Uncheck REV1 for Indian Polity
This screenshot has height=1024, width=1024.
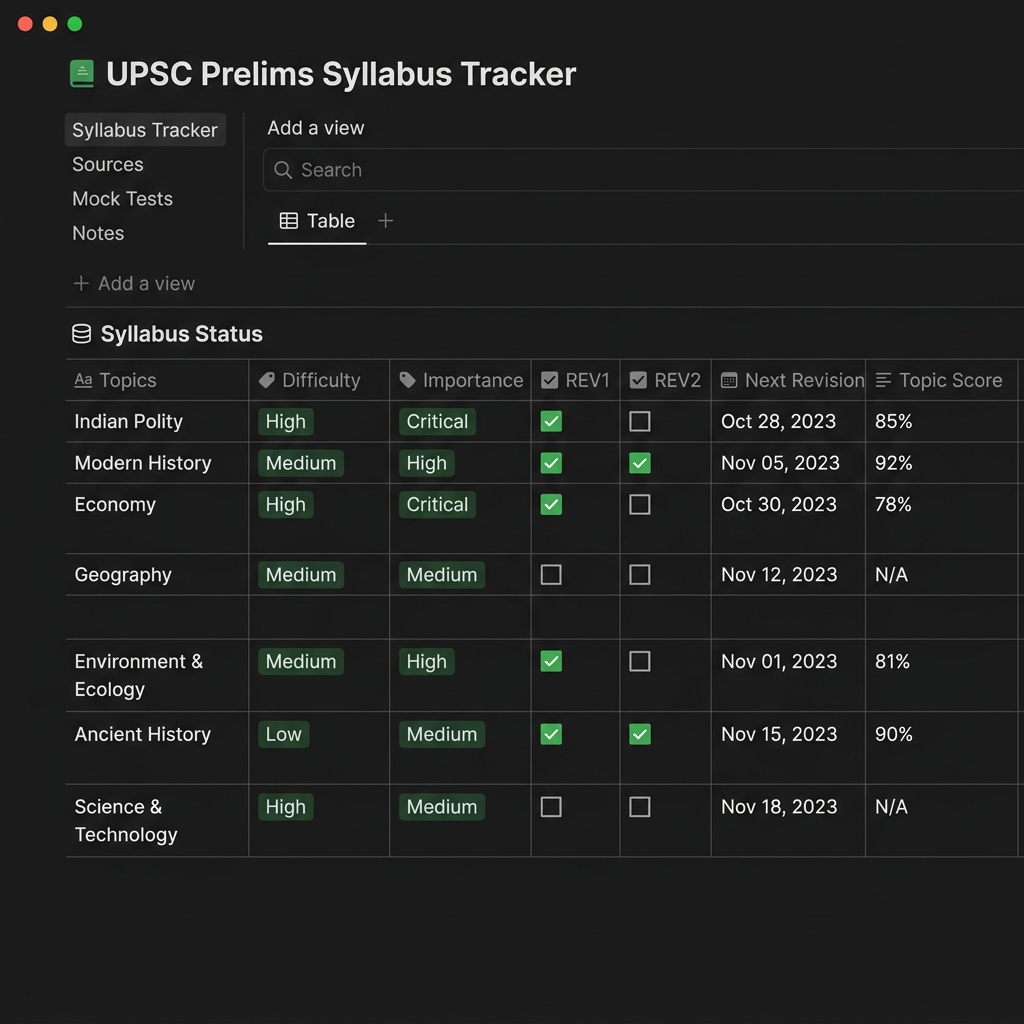[x=551, y=421]
